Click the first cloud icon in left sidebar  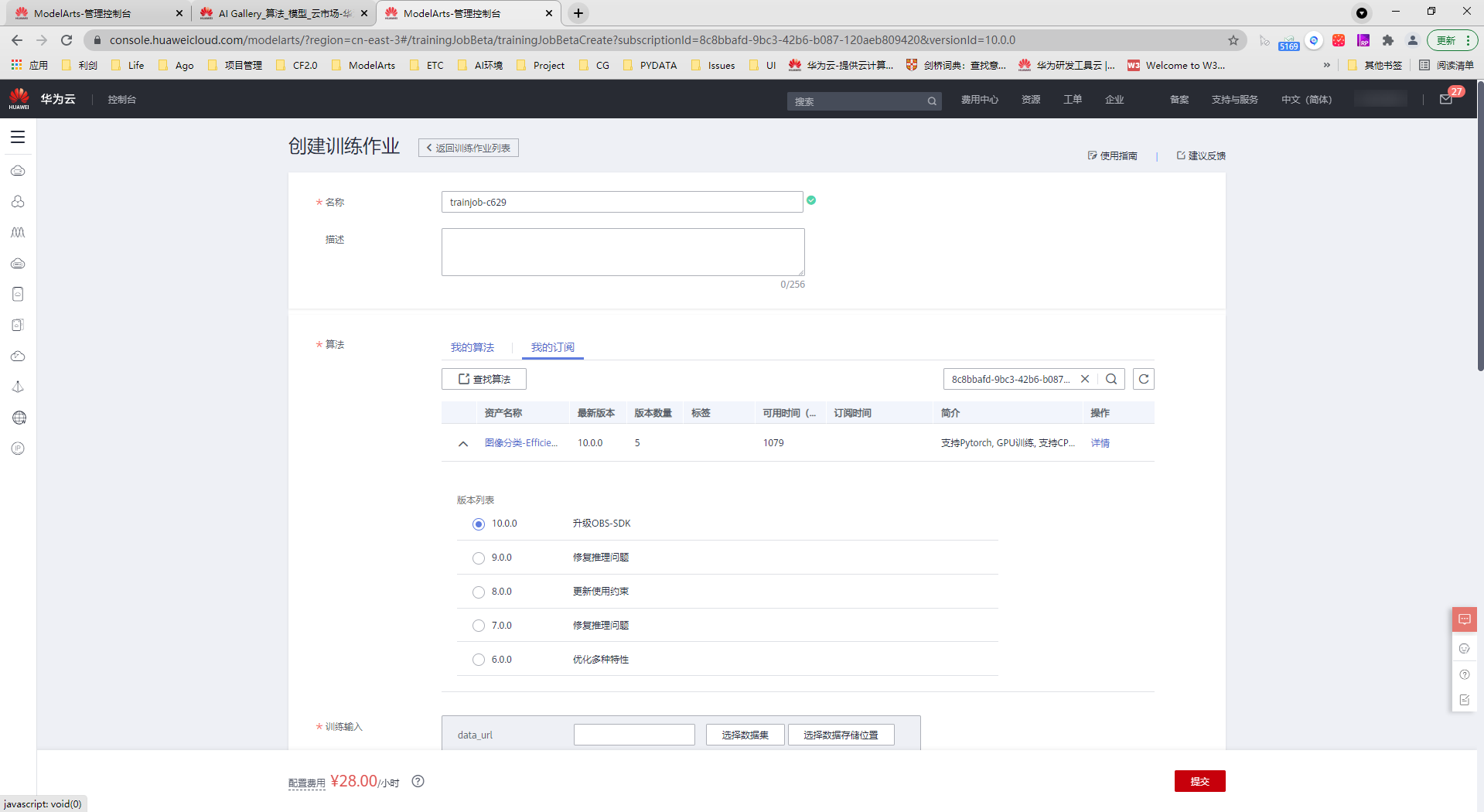19,171
